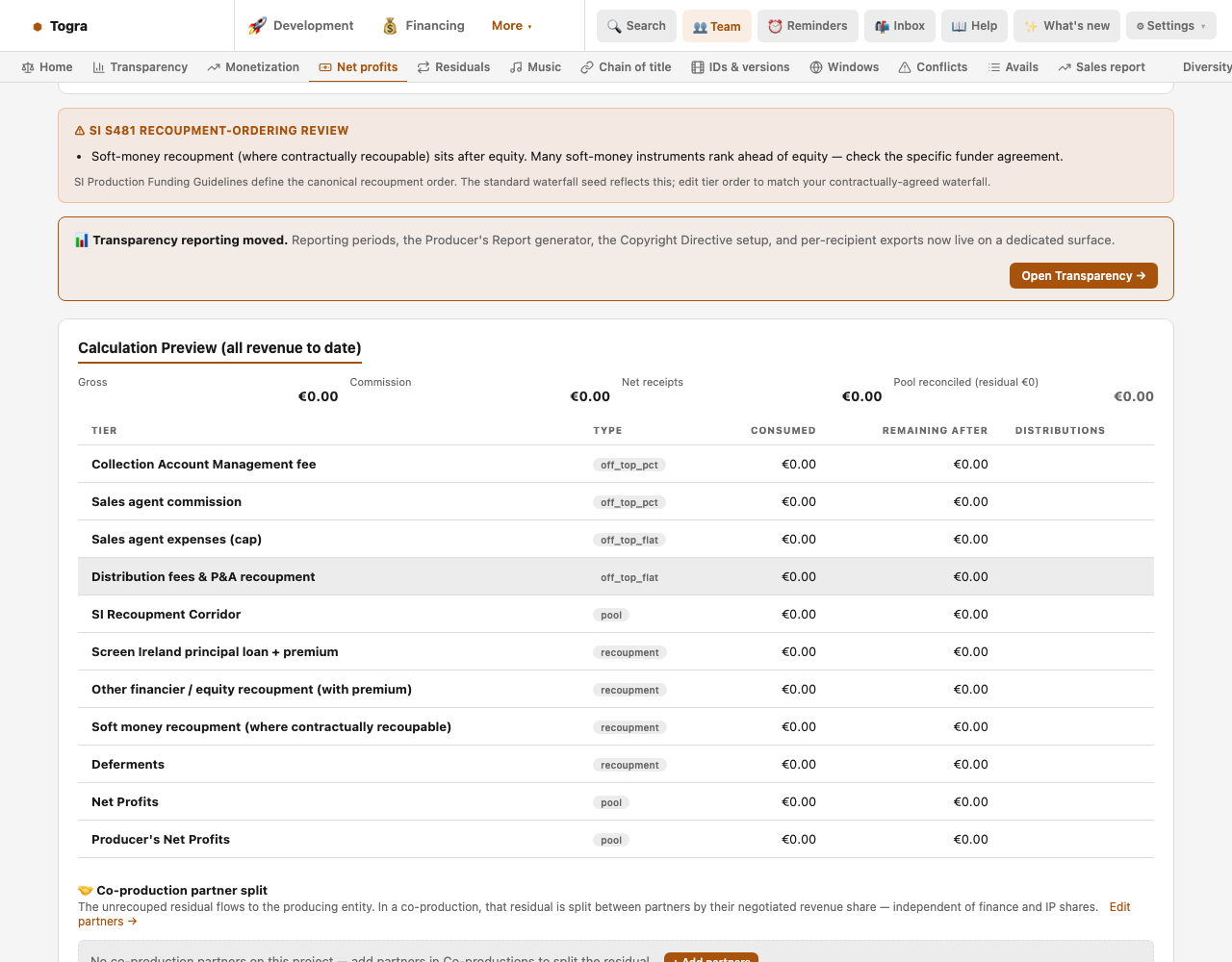
Task: Click the Team button
Action: coord(717,26)
